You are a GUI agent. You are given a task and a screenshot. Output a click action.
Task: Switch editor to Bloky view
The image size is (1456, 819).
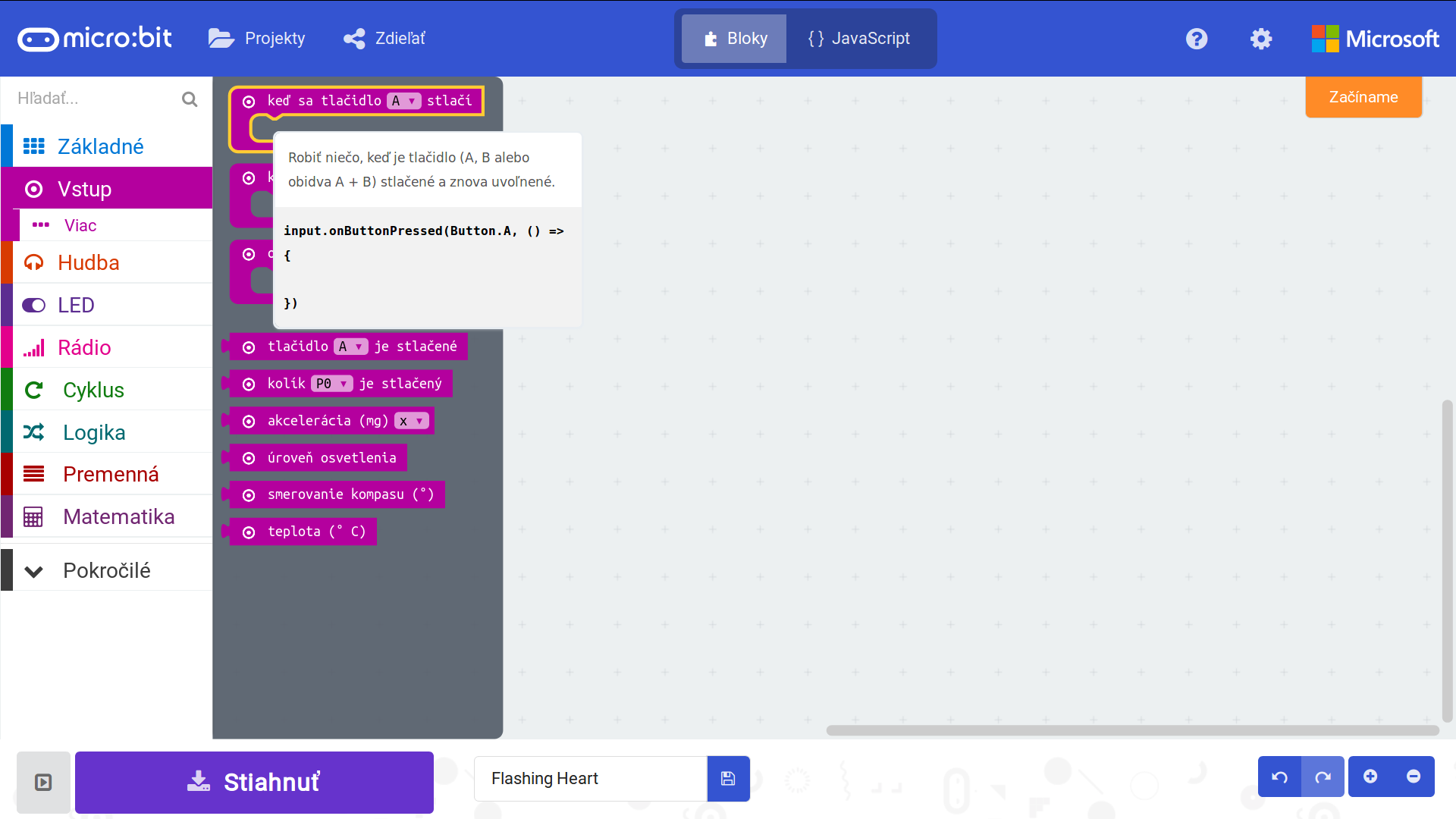pyautogui.click(x=734, y=39)
